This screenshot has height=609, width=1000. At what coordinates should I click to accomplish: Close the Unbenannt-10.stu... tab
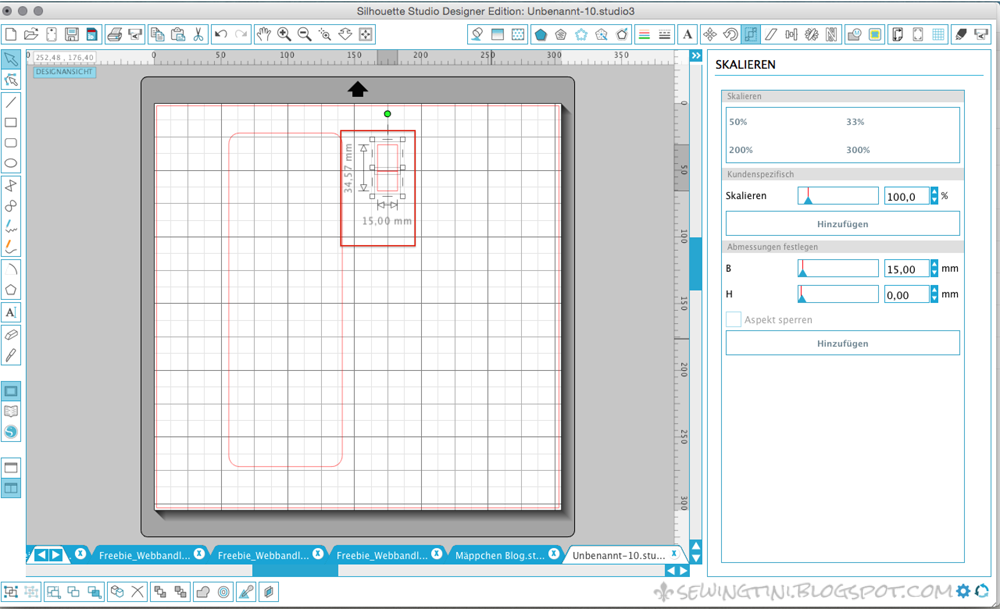coord(674,554)
